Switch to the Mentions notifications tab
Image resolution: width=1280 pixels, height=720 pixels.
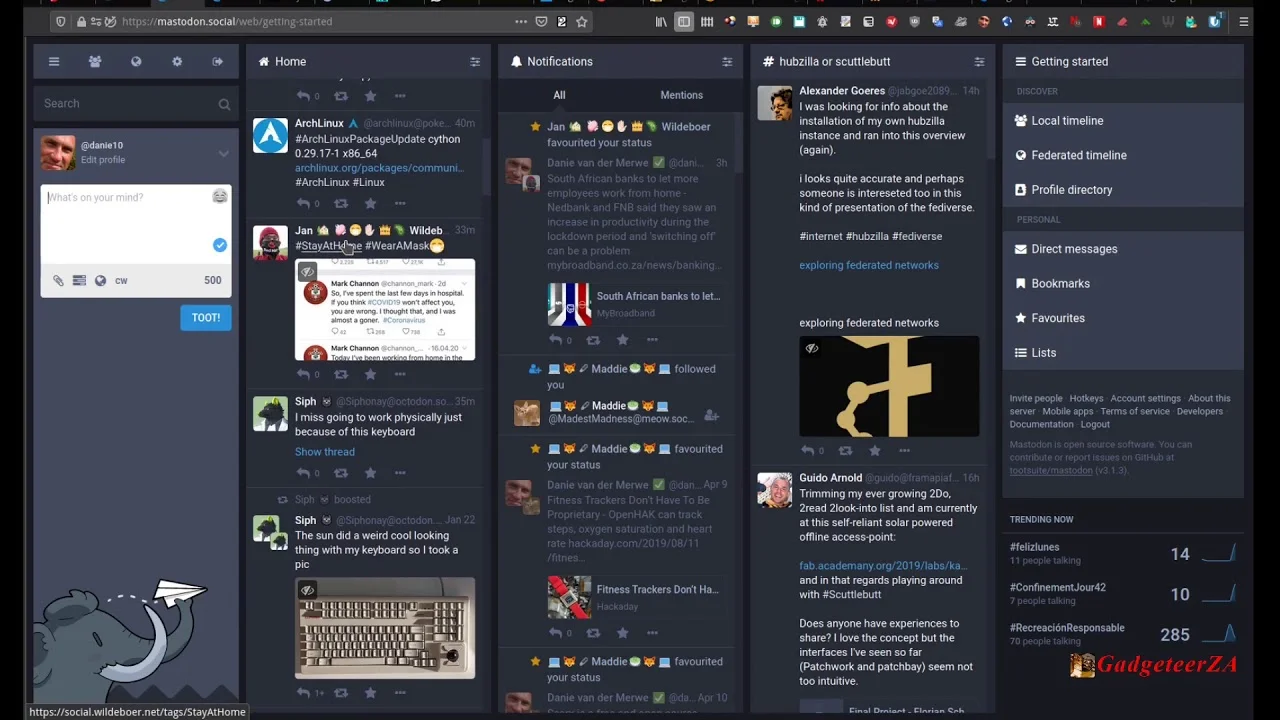click(681, 95)
